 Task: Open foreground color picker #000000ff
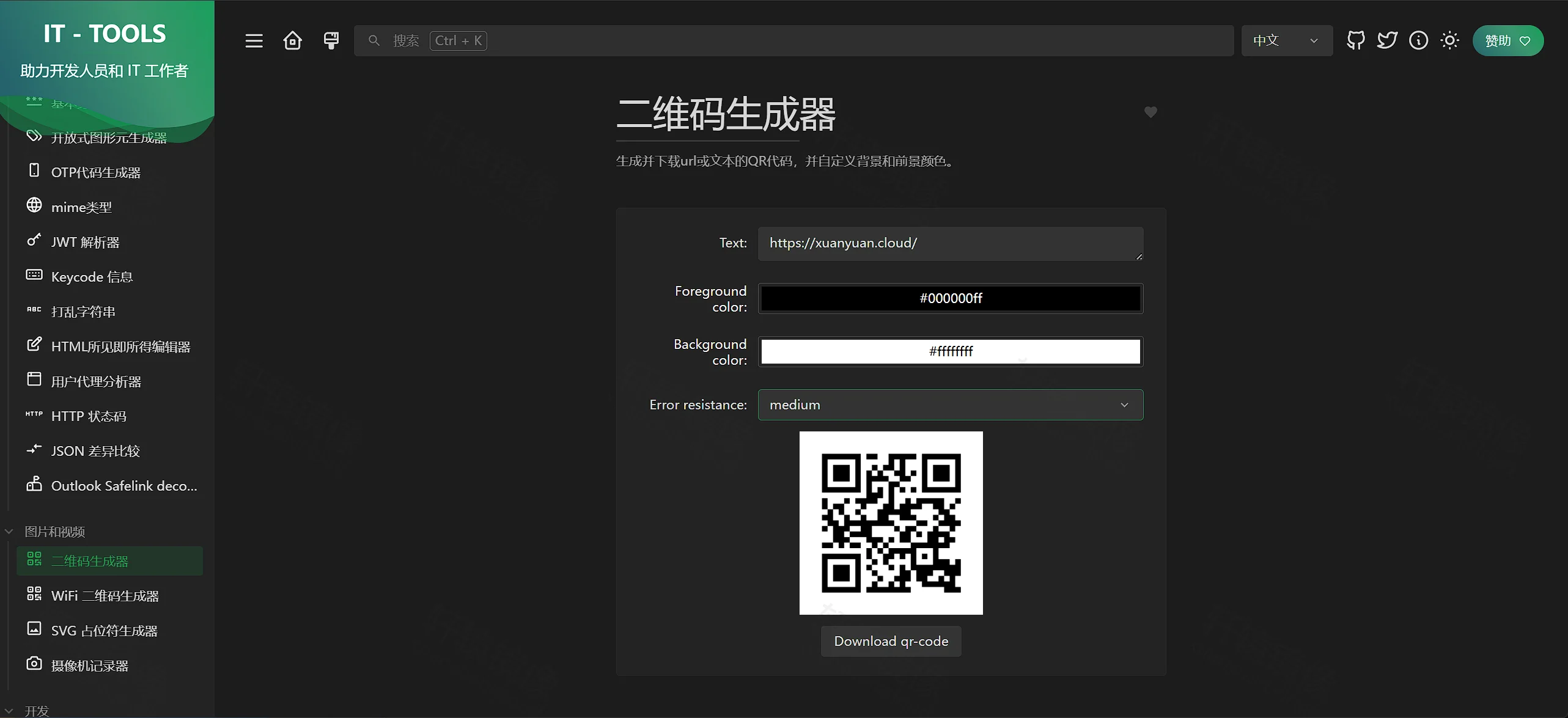[x=951, y=298]
